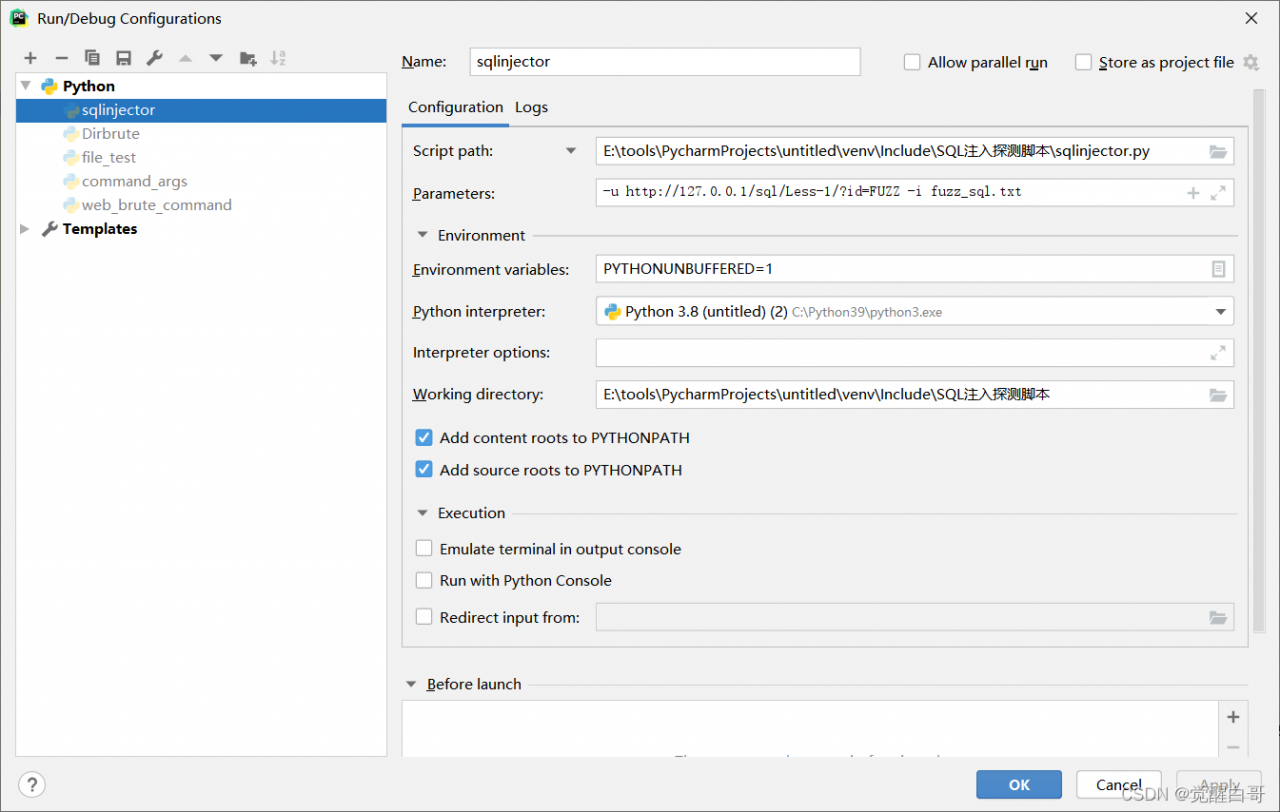The width and height of the screenshot is (1280, 812).
Task: Click the OK button
Action: click(1019, 785)
